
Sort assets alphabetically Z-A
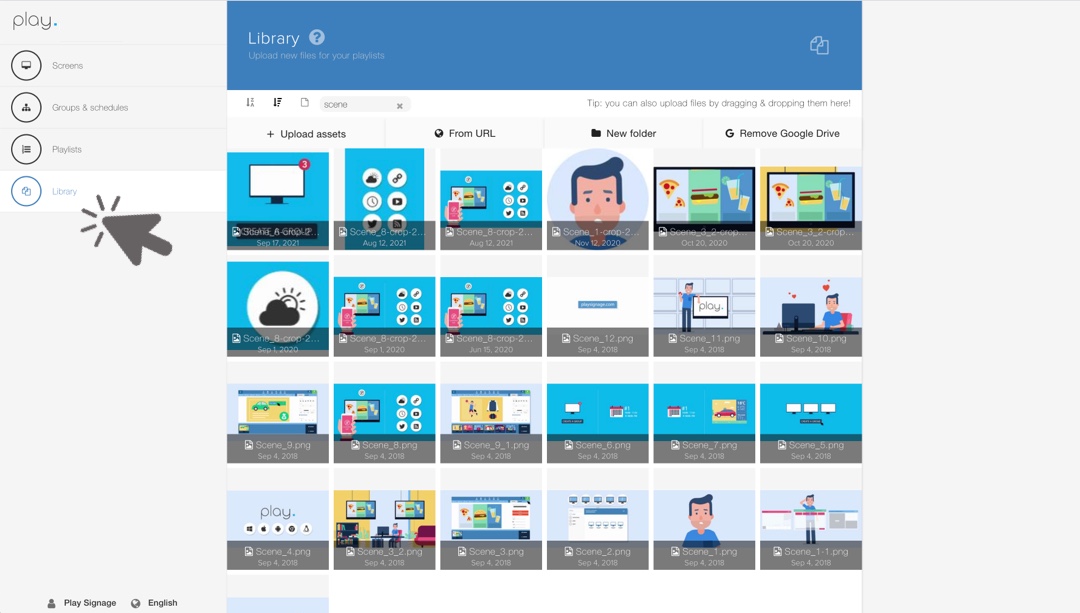coord(250,103)
